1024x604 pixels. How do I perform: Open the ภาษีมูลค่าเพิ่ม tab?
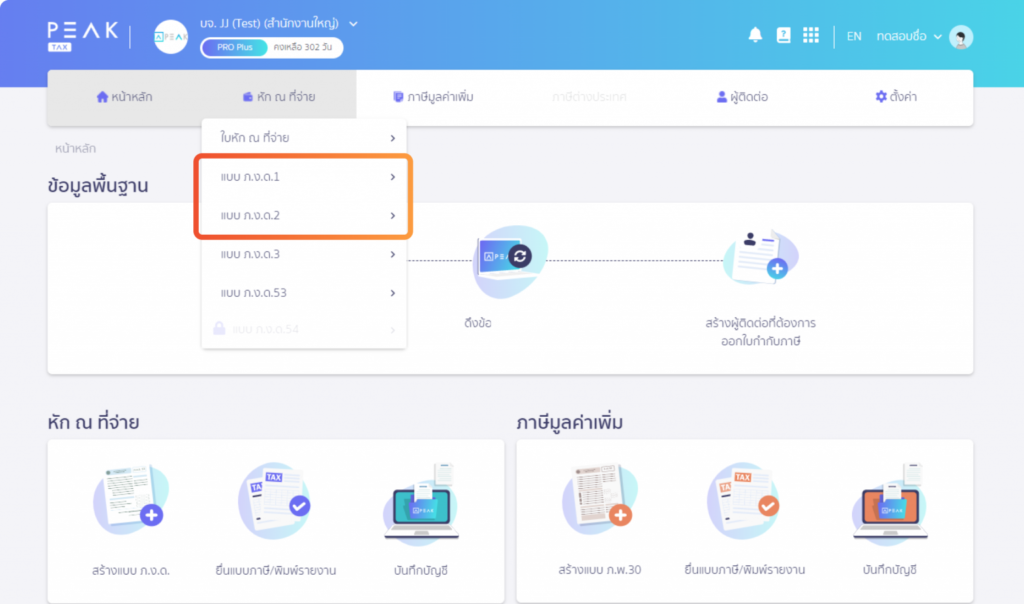(433, 97)
